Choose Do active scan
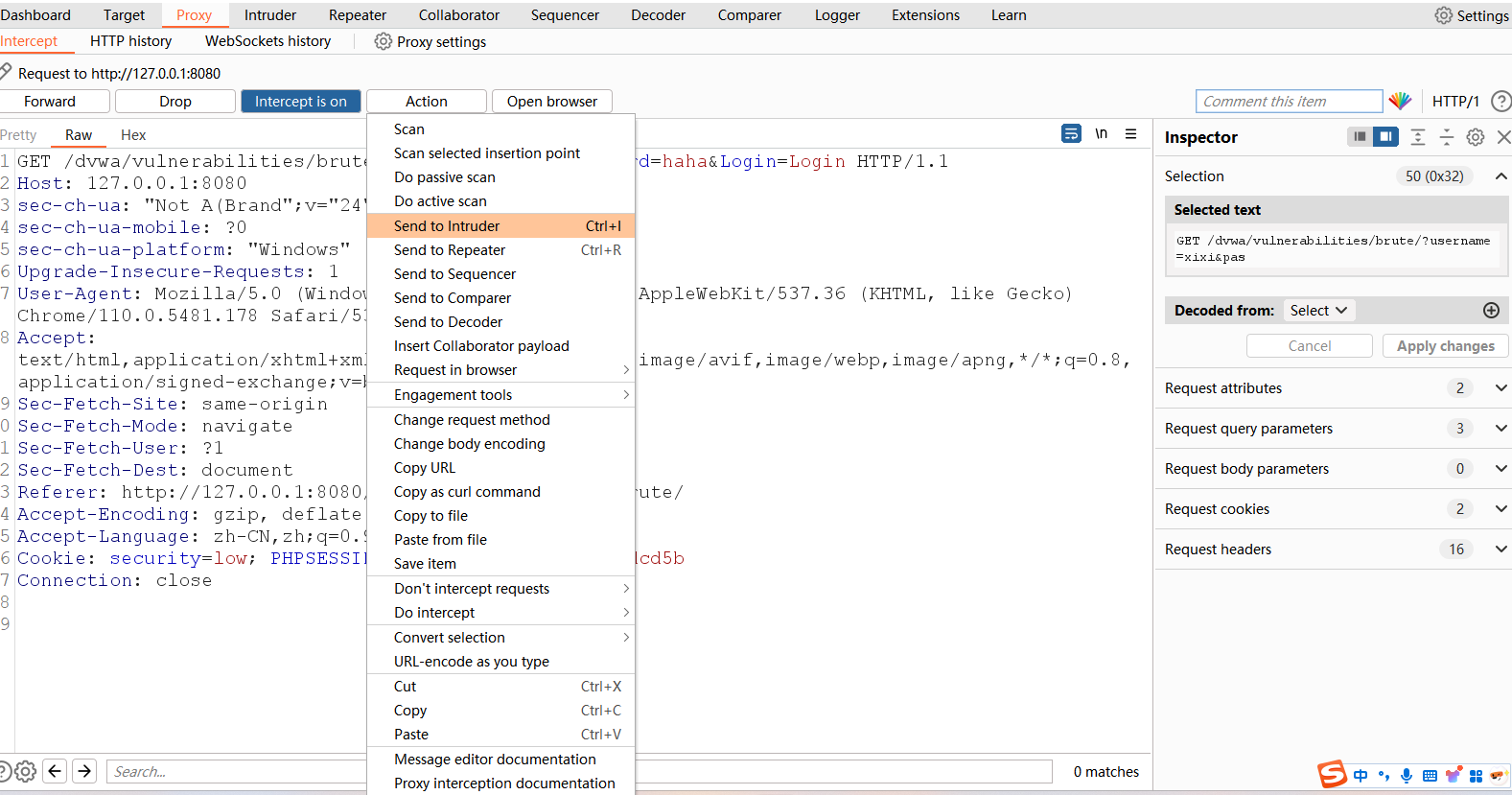The image size is (1512, 795). click(500, 200)
